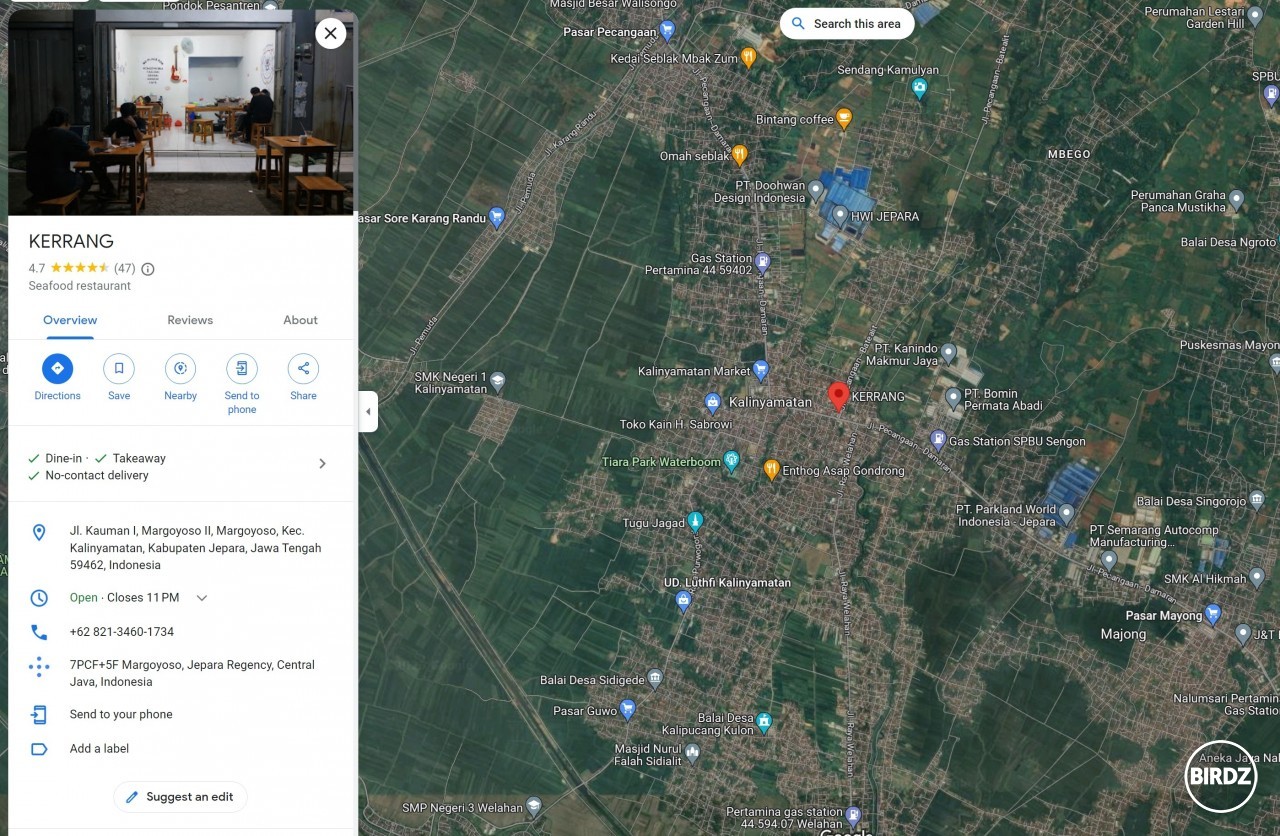Click the Share icon button

[303, 368]
